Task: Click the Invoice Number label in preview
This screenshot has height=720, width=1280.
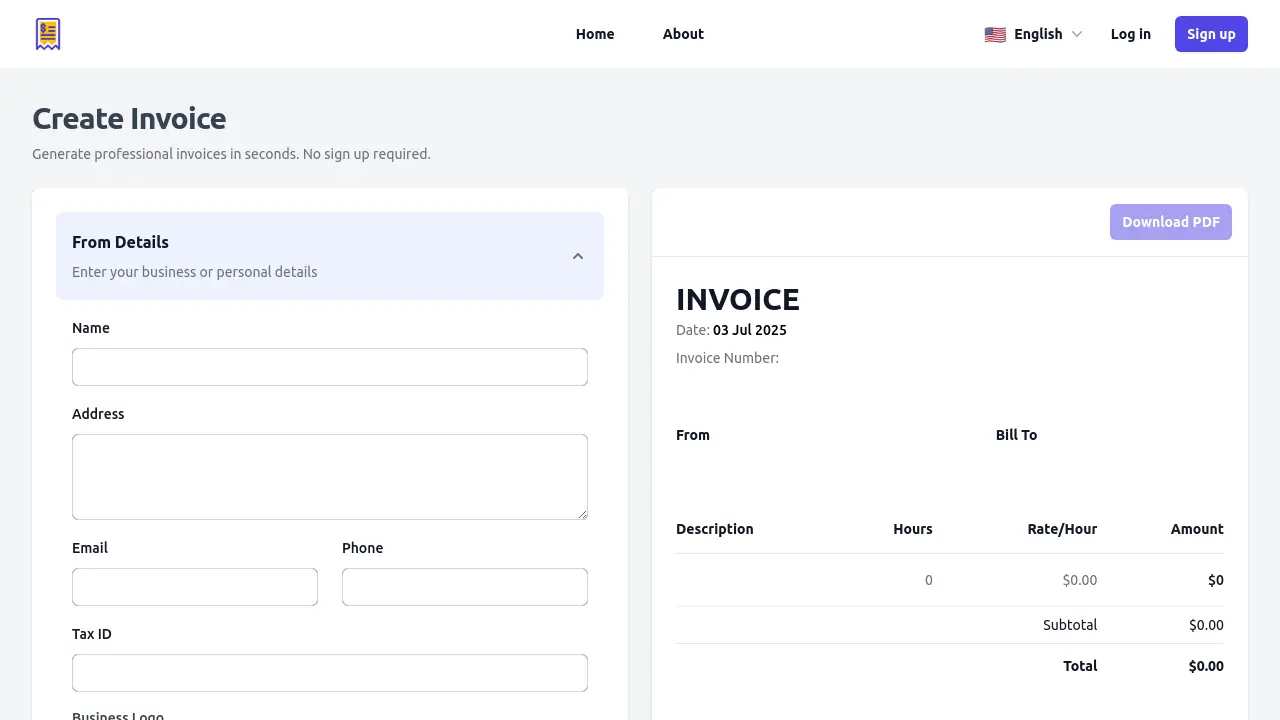Action: click(x=727, y=358)
